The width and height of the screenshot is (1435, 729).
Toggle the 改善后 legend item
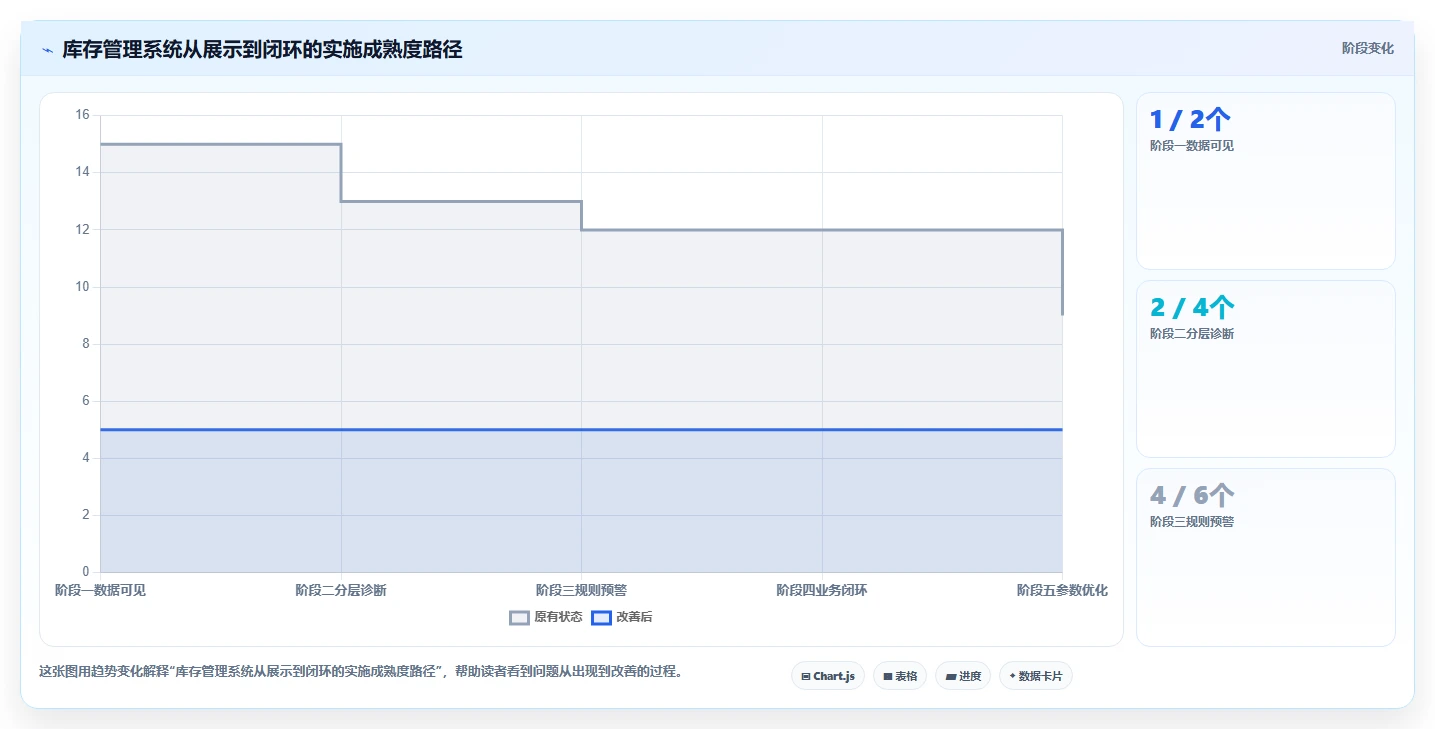tap(622, 617)
